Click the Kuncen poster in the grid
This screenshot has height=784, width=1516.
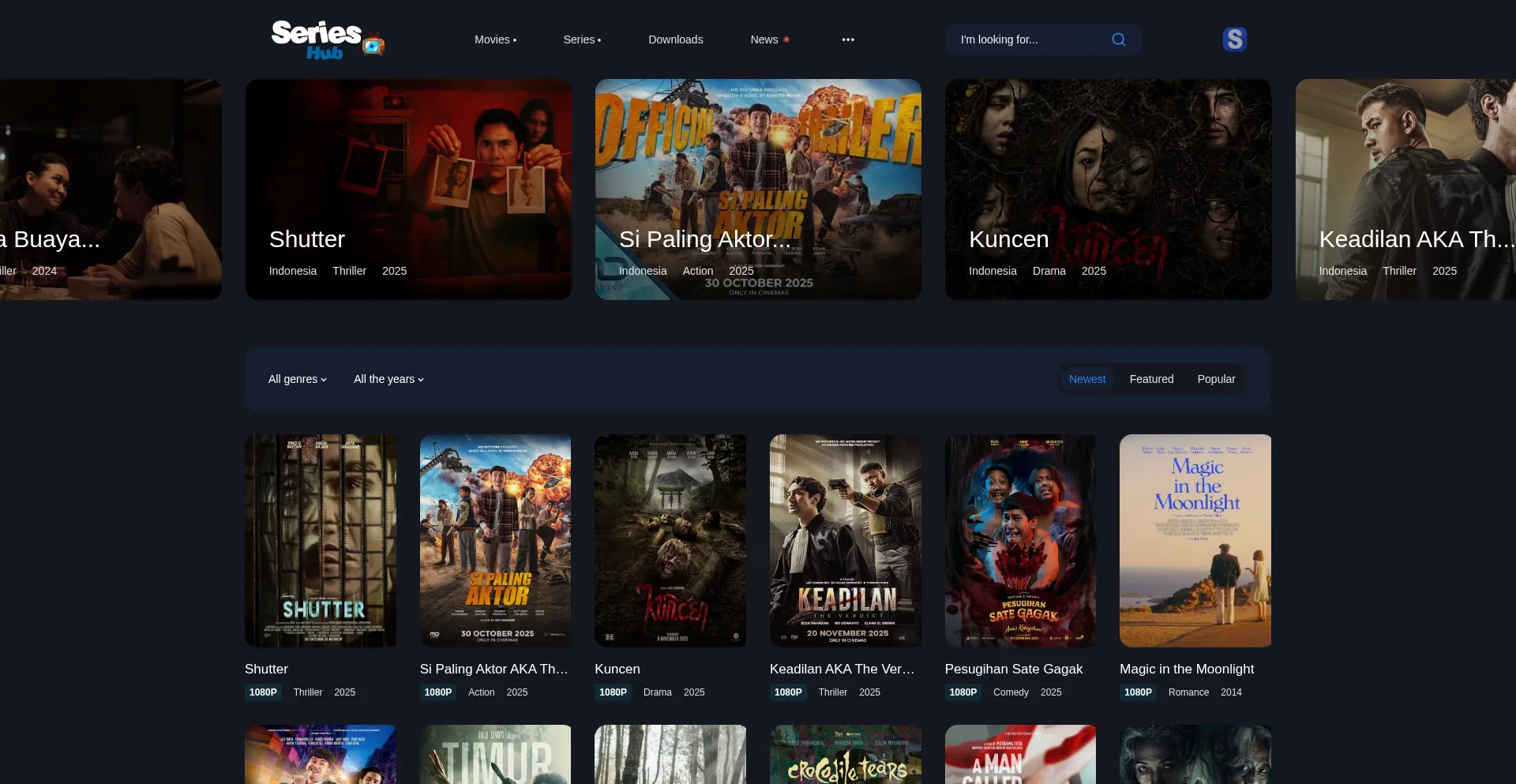click(670, 541)
